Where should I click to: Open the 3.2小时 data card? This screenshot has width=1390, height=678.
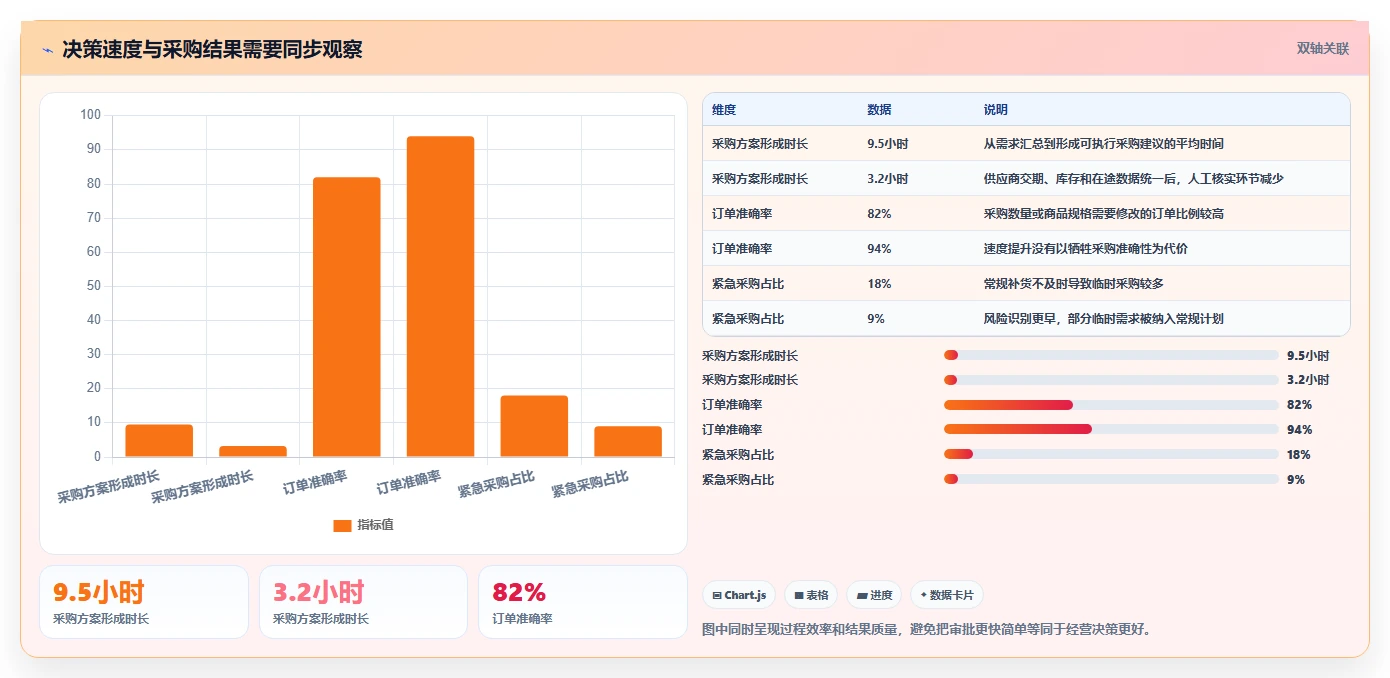pos(363,602)
